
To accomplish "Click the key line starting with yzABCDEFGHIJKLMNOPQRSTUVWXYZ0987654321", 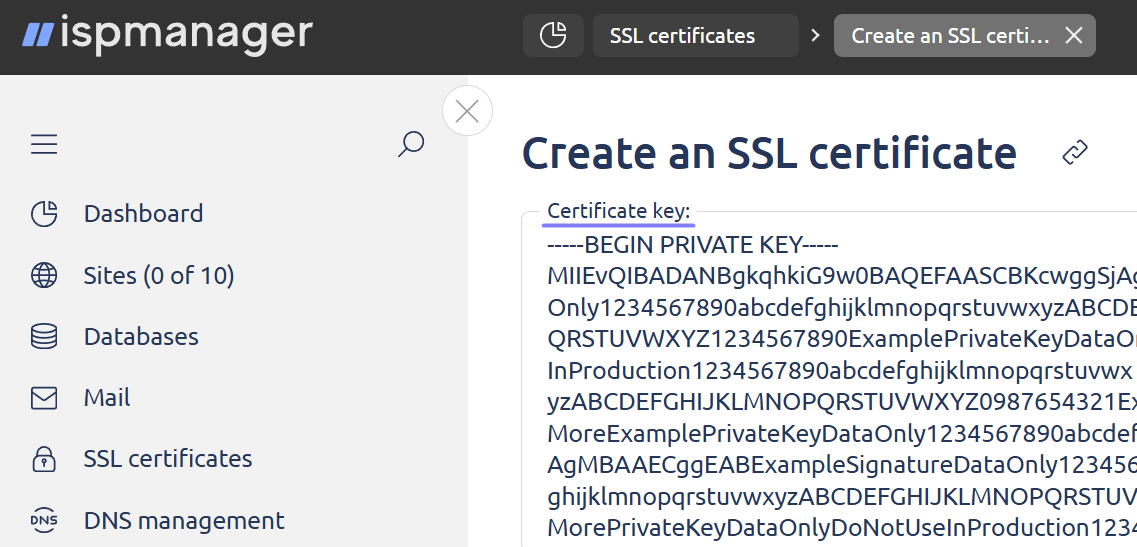I will 842,402.
